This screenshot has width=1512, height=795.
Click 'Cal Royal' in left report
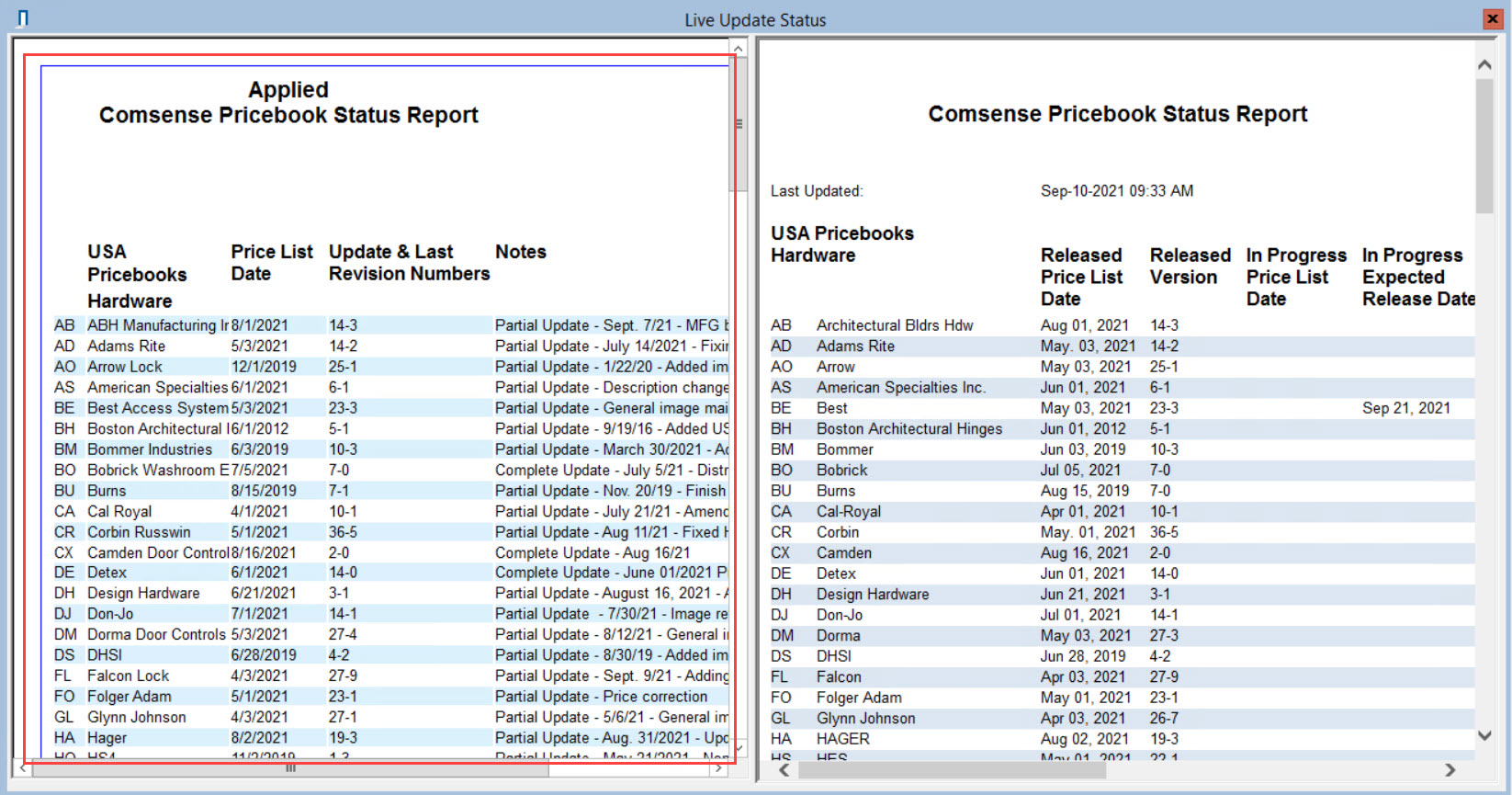[119, 512]
